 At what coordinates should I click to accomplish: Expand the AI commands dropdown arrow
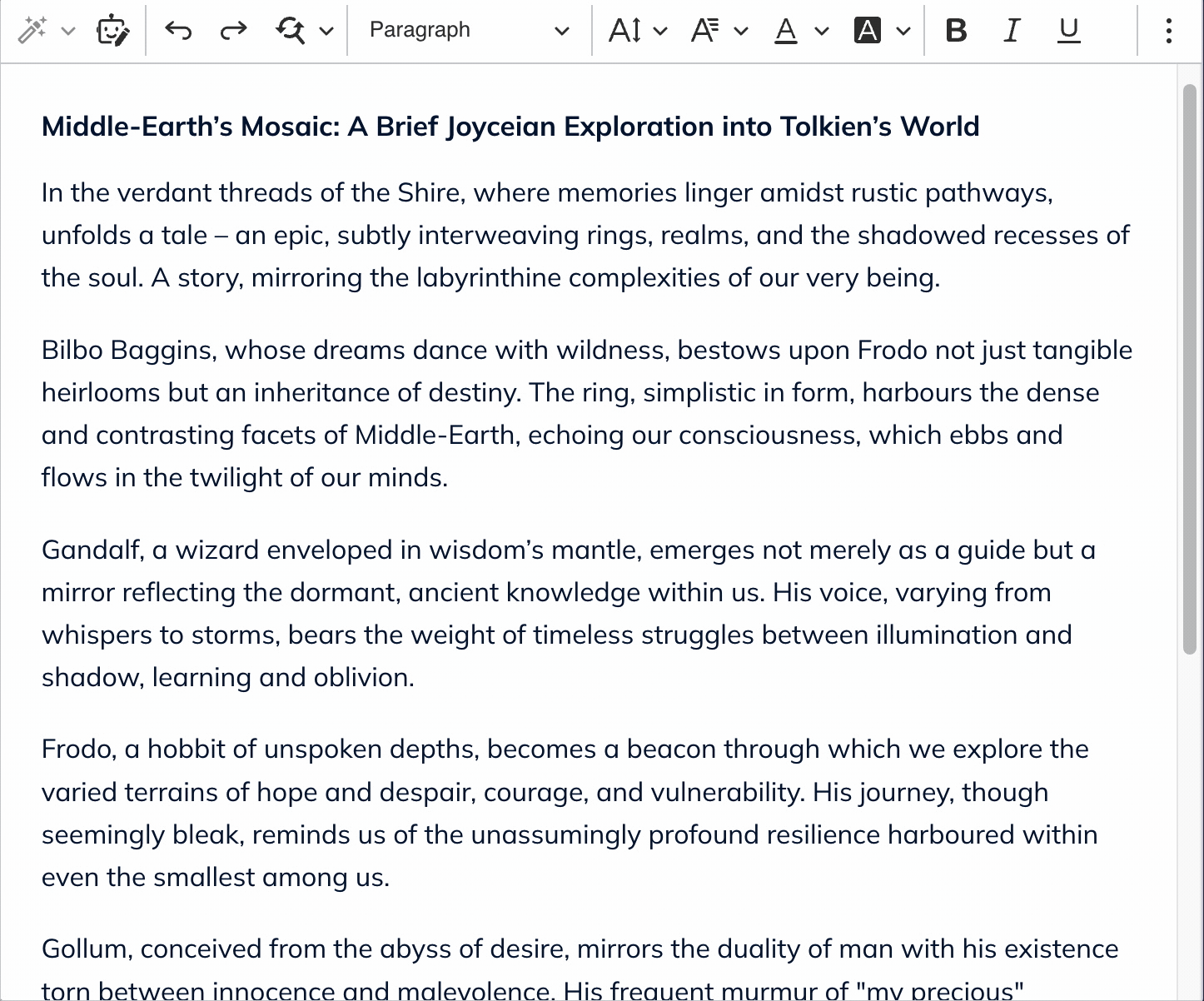tap(69, 31)
